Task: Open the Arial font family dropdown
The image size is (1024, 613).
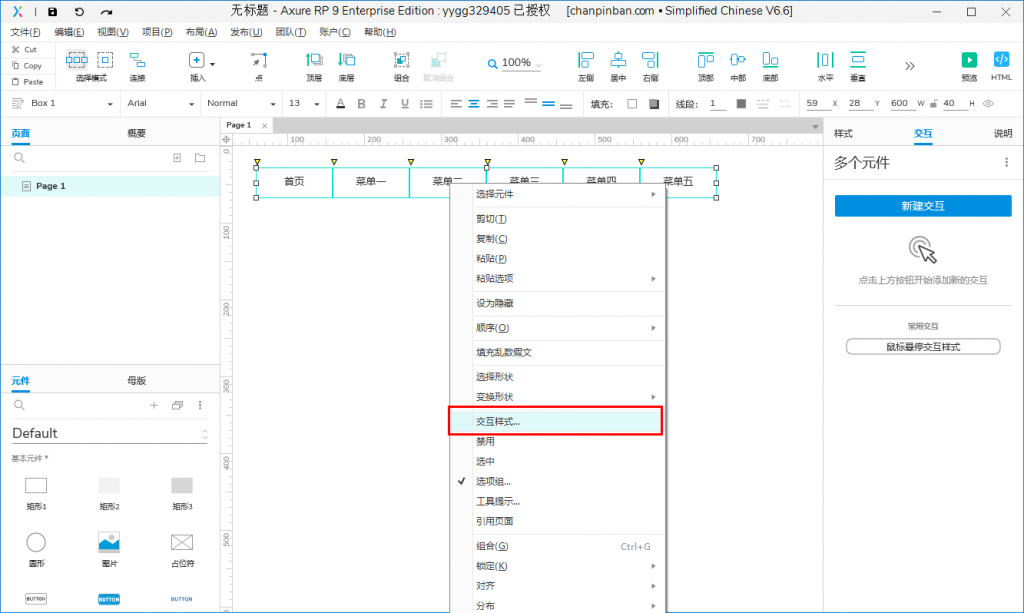Action: 160,103
